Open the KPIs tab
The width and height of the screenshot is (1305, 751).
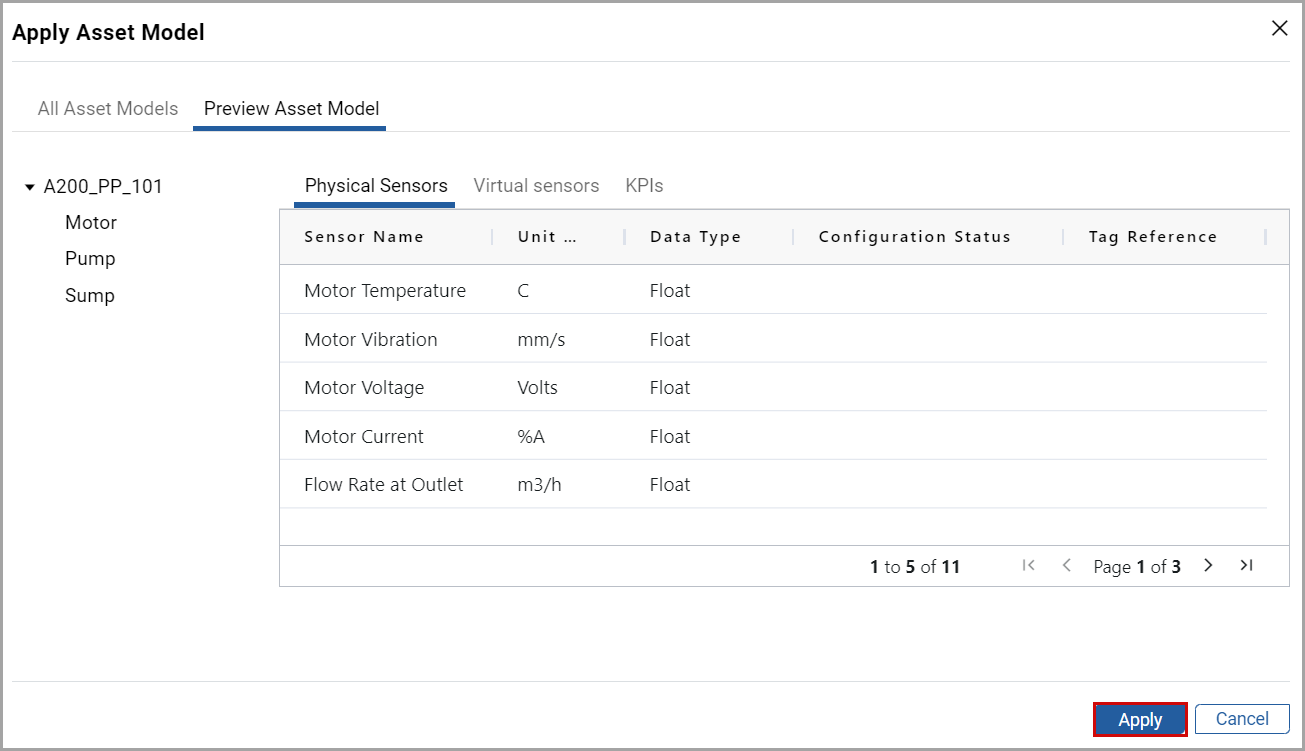click(644, 186)
